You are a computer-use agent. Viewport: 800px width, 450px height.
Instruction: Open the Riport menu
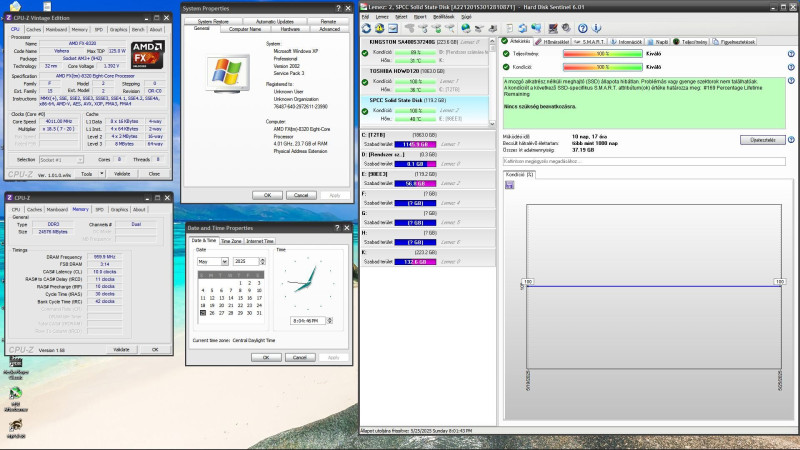(420, 17)
